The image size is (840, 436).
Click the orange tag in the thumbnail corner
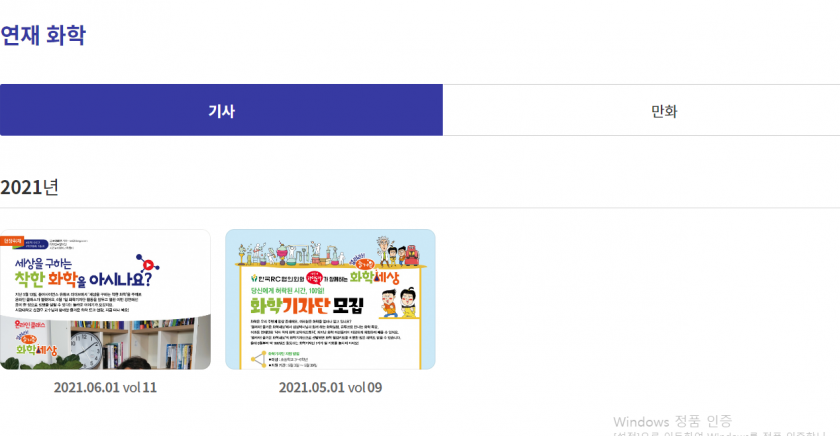(x=11, y=242)
